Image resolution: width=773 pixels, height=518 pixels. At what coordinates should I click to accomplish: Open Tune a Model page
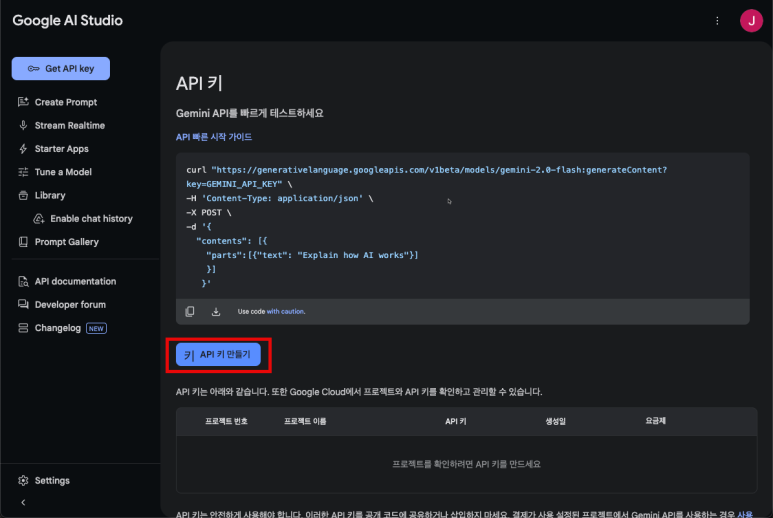point(63,172)
